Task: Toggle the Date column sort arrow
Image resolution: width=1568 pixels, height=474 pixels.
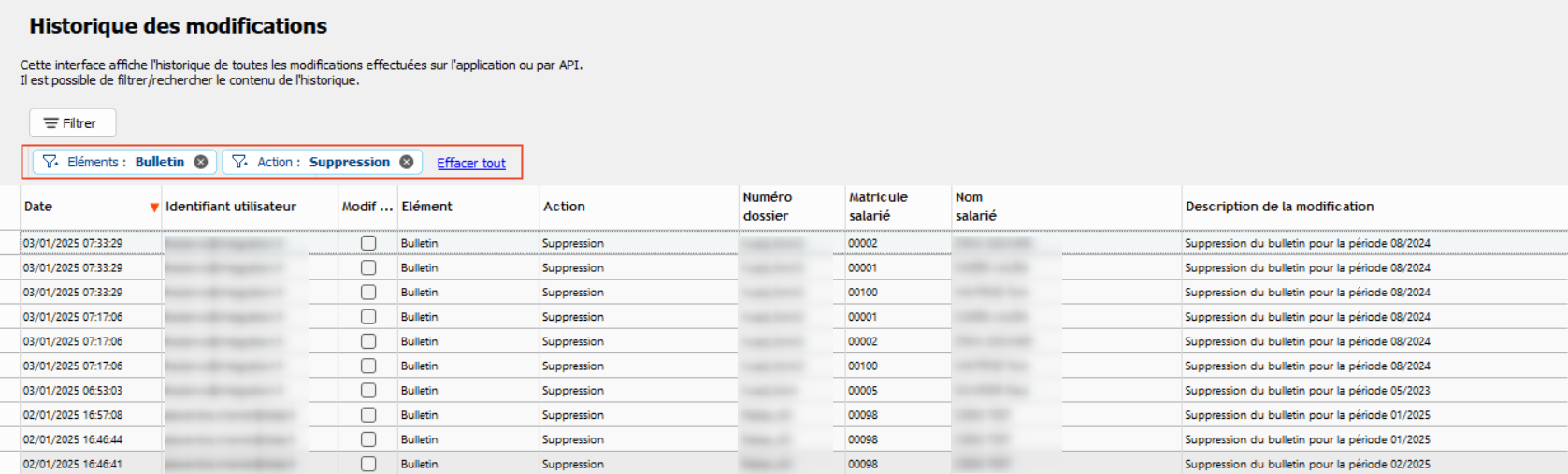Action: click(x=154, y=208)
